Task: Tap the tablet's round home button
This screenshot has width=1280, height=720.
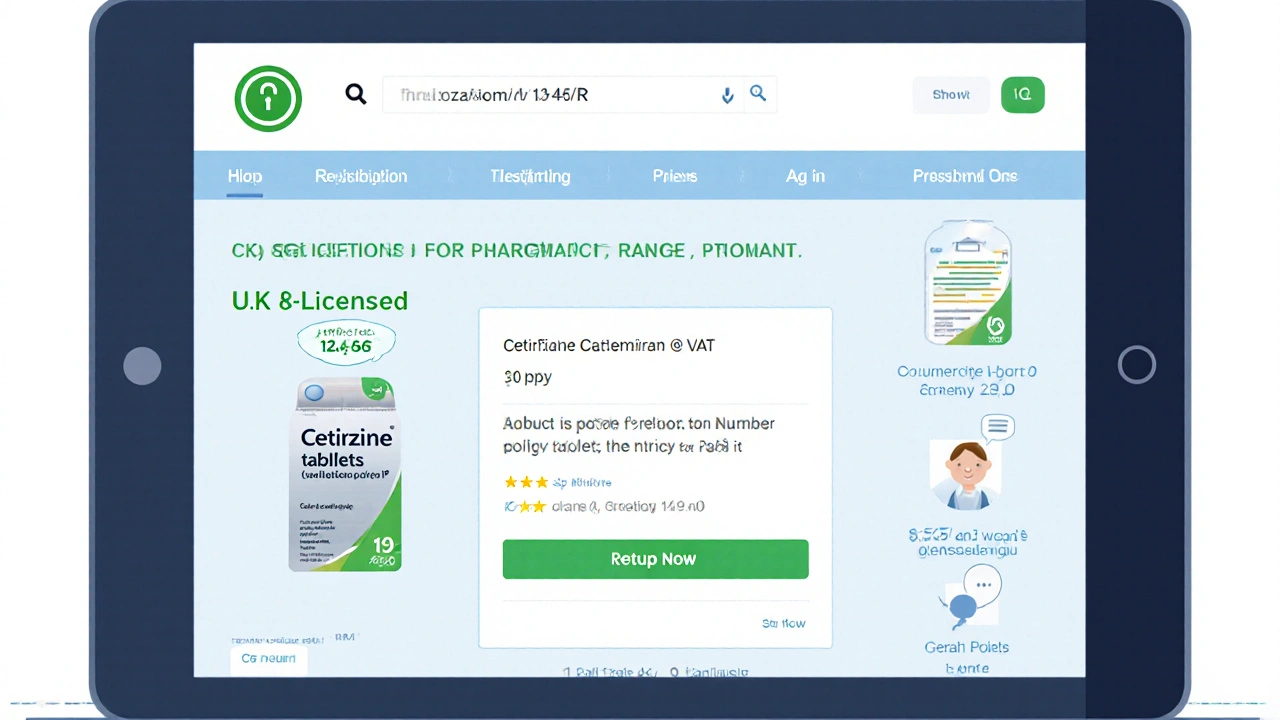Action: click(1136, 365)
